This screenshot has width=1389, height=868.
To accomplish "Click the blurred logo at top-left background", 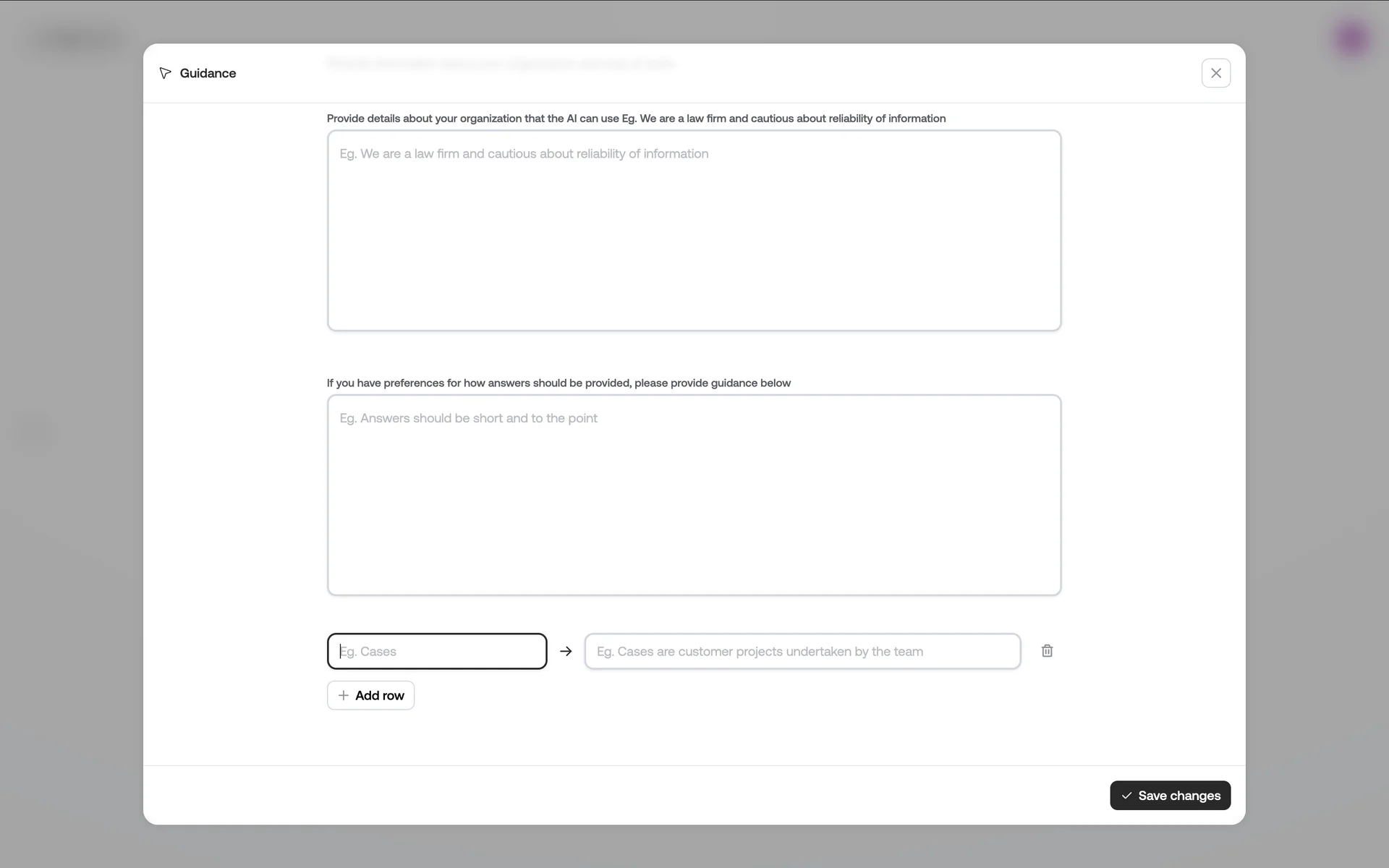I will point(78,39).
